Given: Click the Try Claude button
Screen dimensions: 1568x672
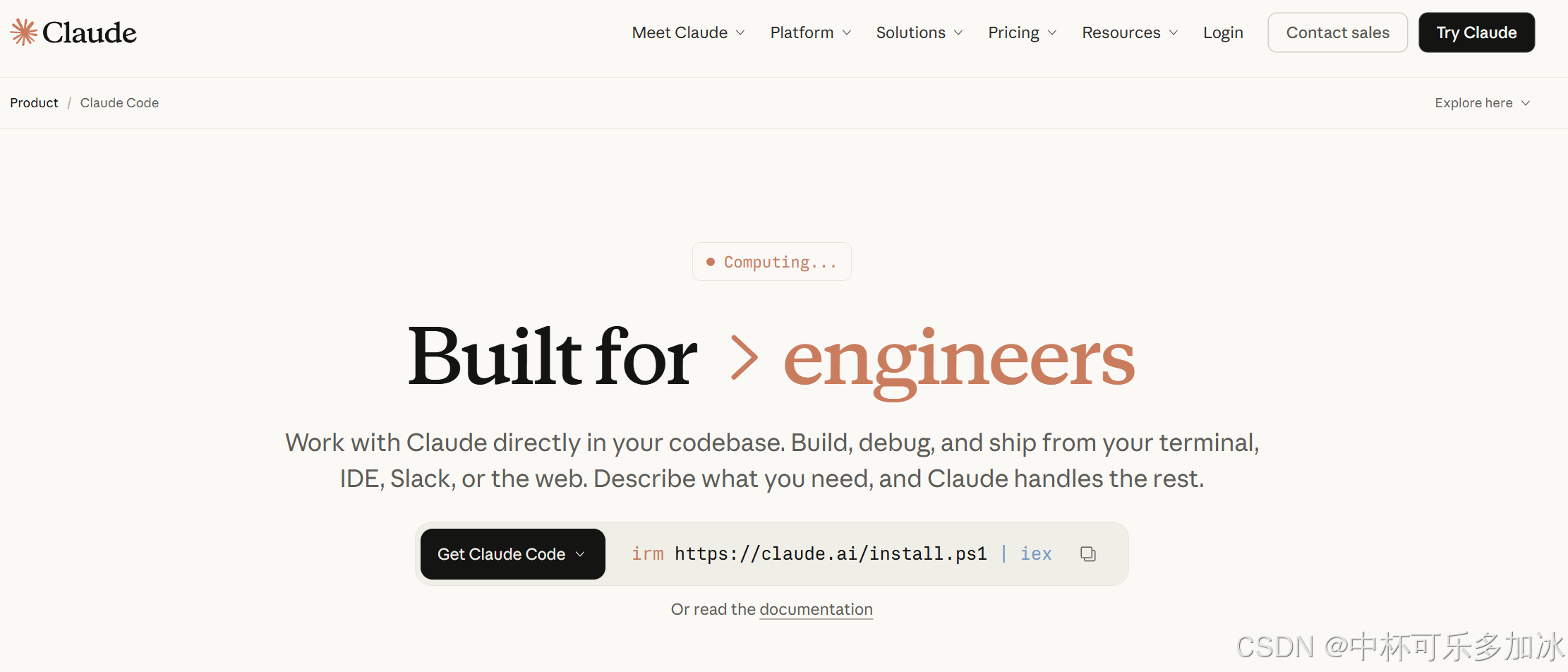Looking at the screenshot, I should click(1476, 32).
